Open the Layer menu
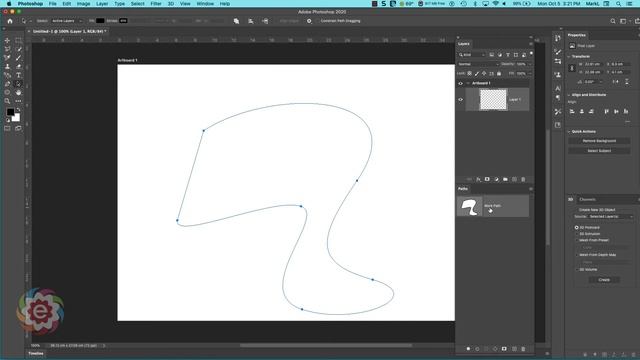 click(x=102, y=4)
